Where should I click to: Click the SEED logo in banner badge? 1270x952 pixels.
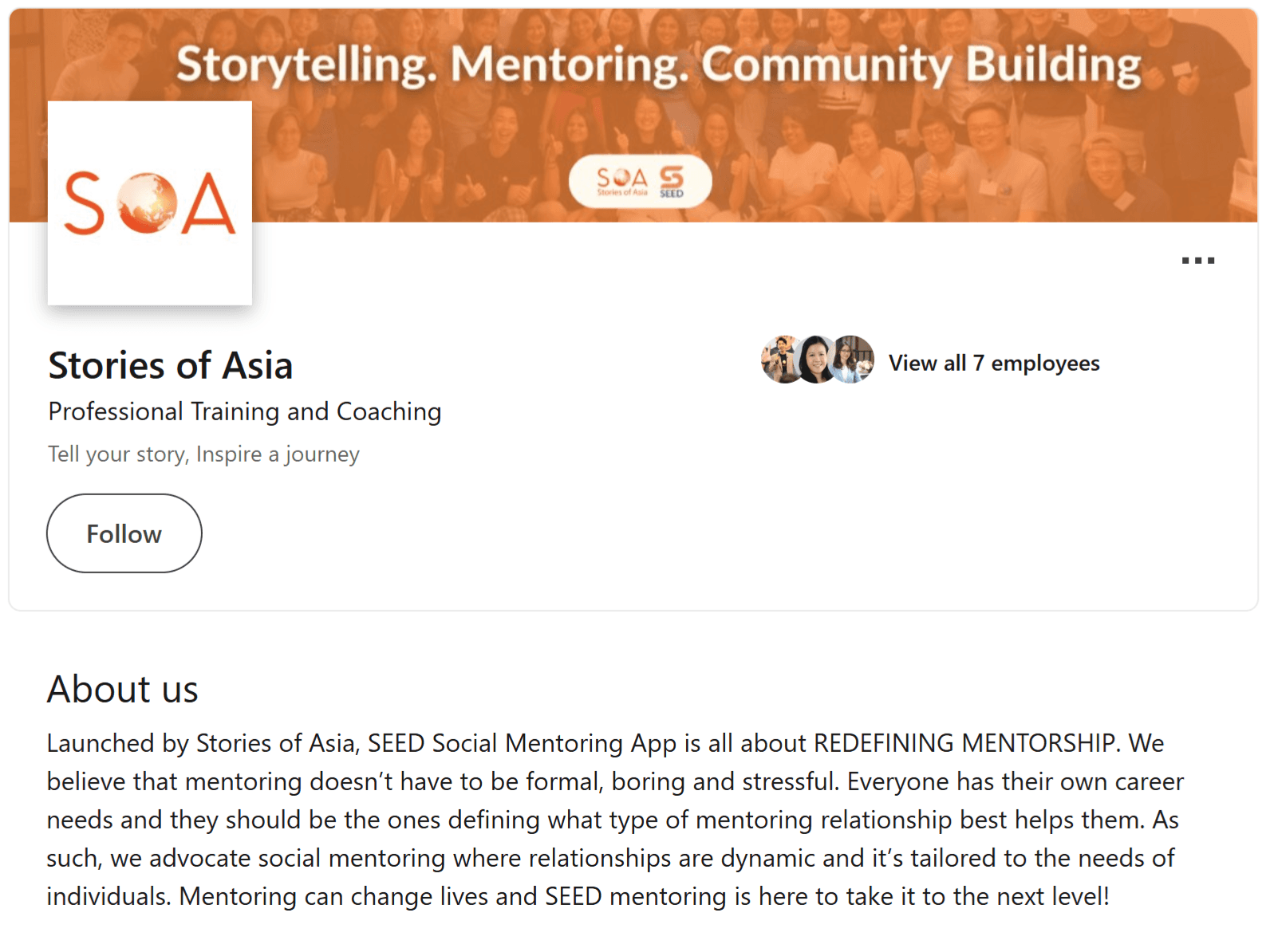coord(672,181)
